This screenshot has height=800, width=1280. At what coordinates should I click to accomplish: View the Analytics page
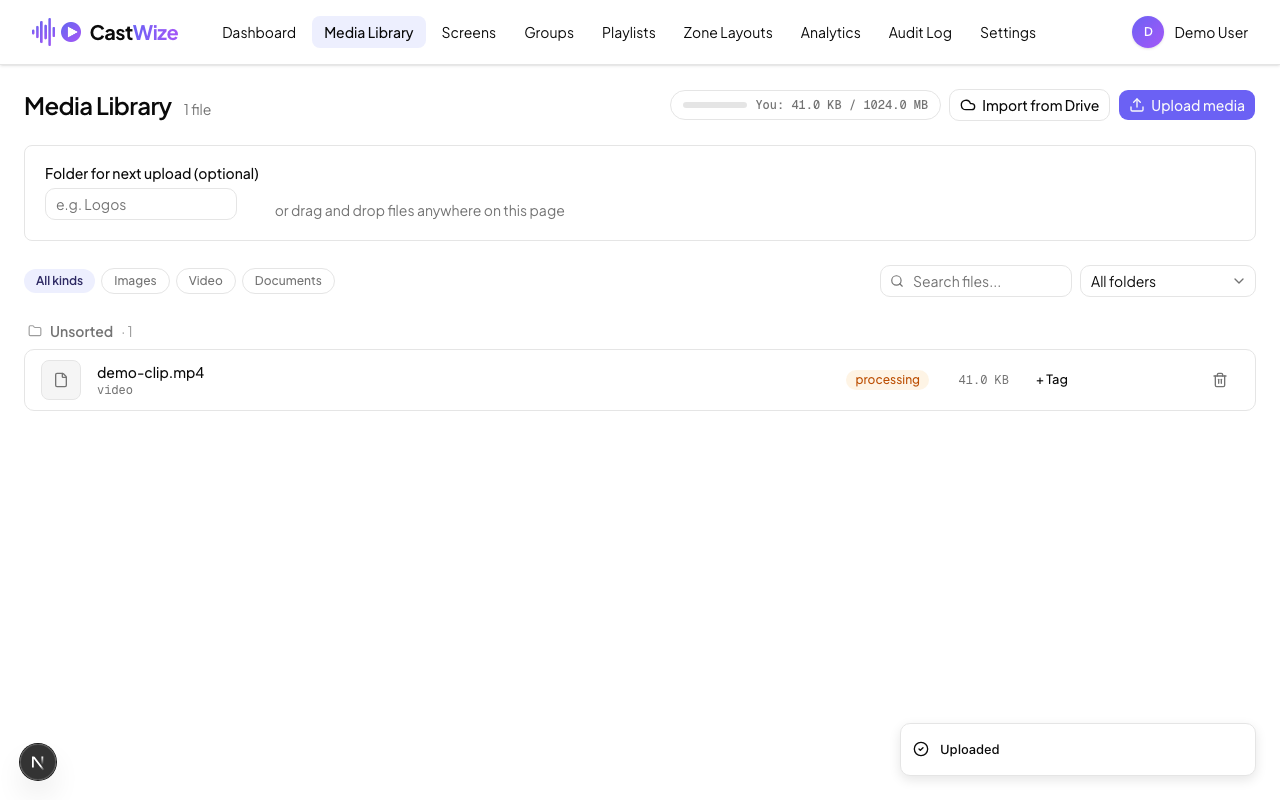831,32
